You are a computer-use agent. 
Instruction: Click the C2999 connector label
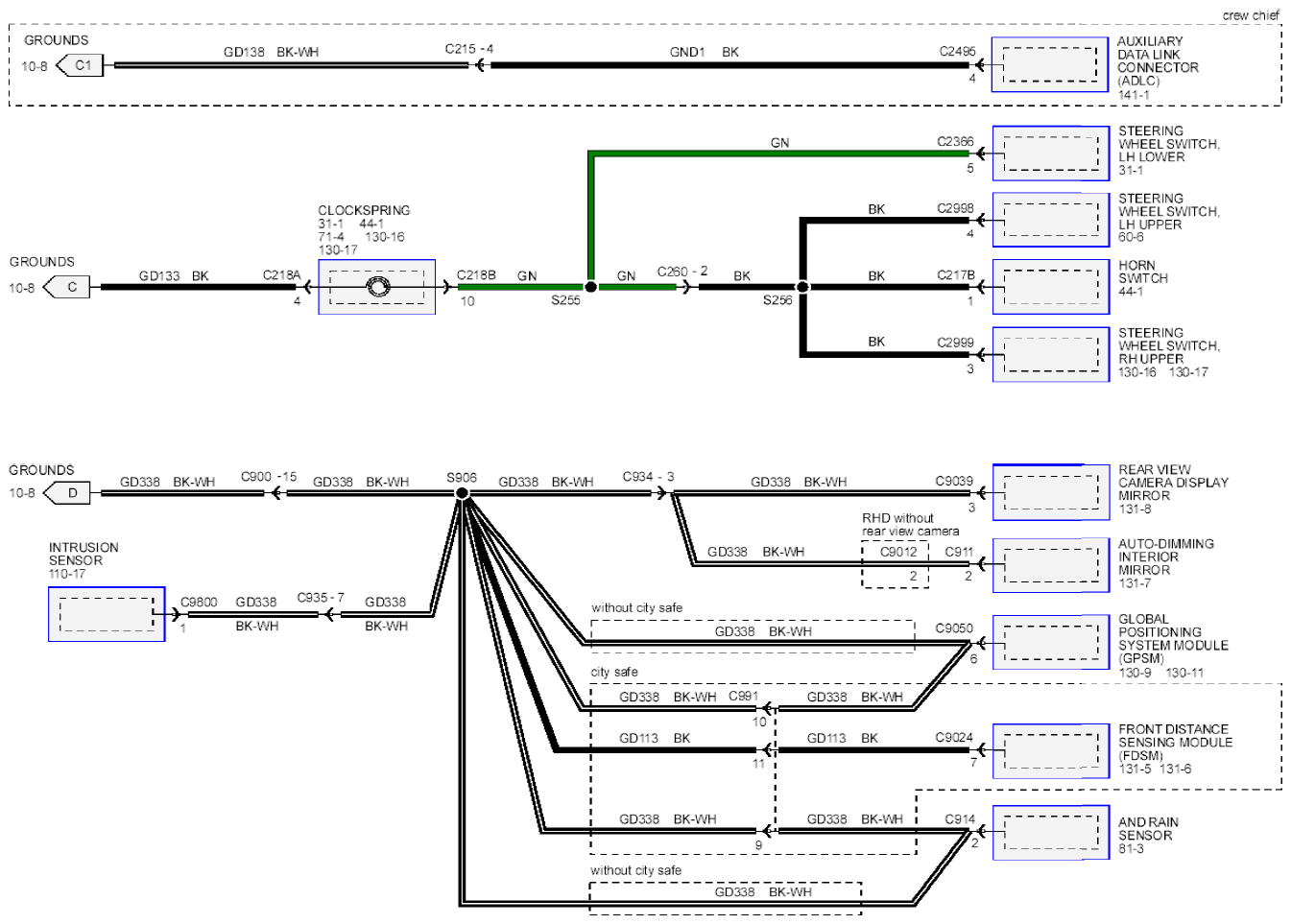(955, 342)
